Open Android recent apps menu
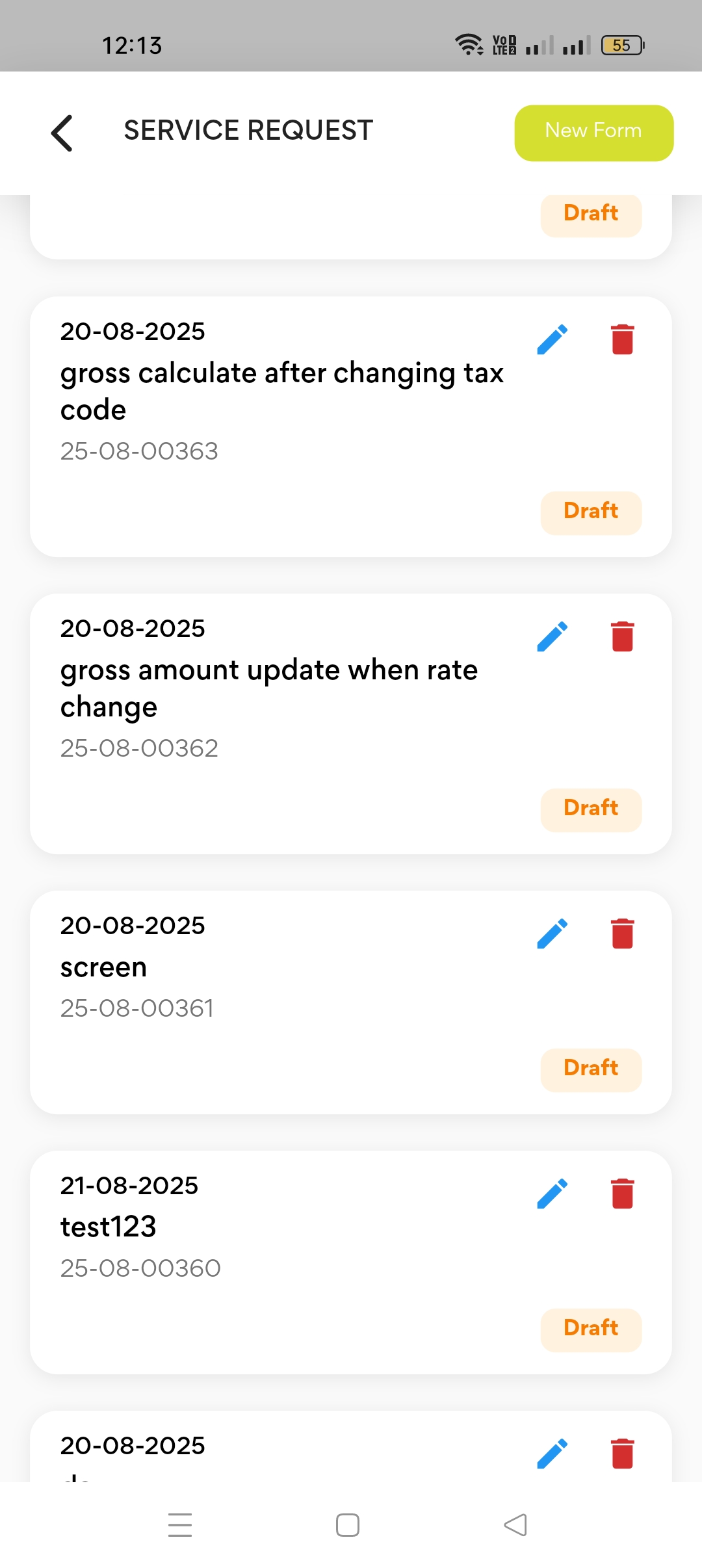 pos(180,1524)
